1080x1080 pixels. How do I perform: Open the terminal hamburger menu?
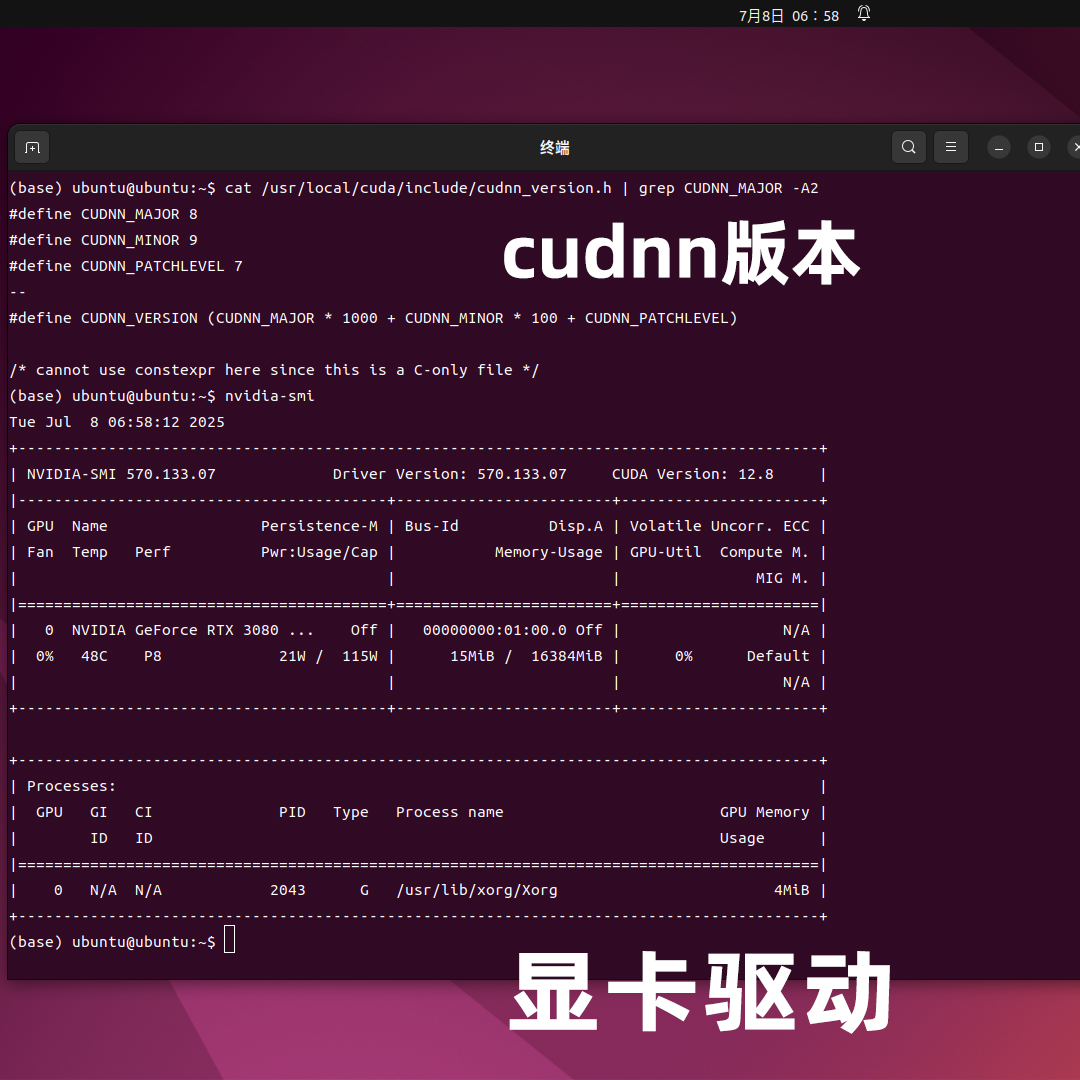point(951,147)
